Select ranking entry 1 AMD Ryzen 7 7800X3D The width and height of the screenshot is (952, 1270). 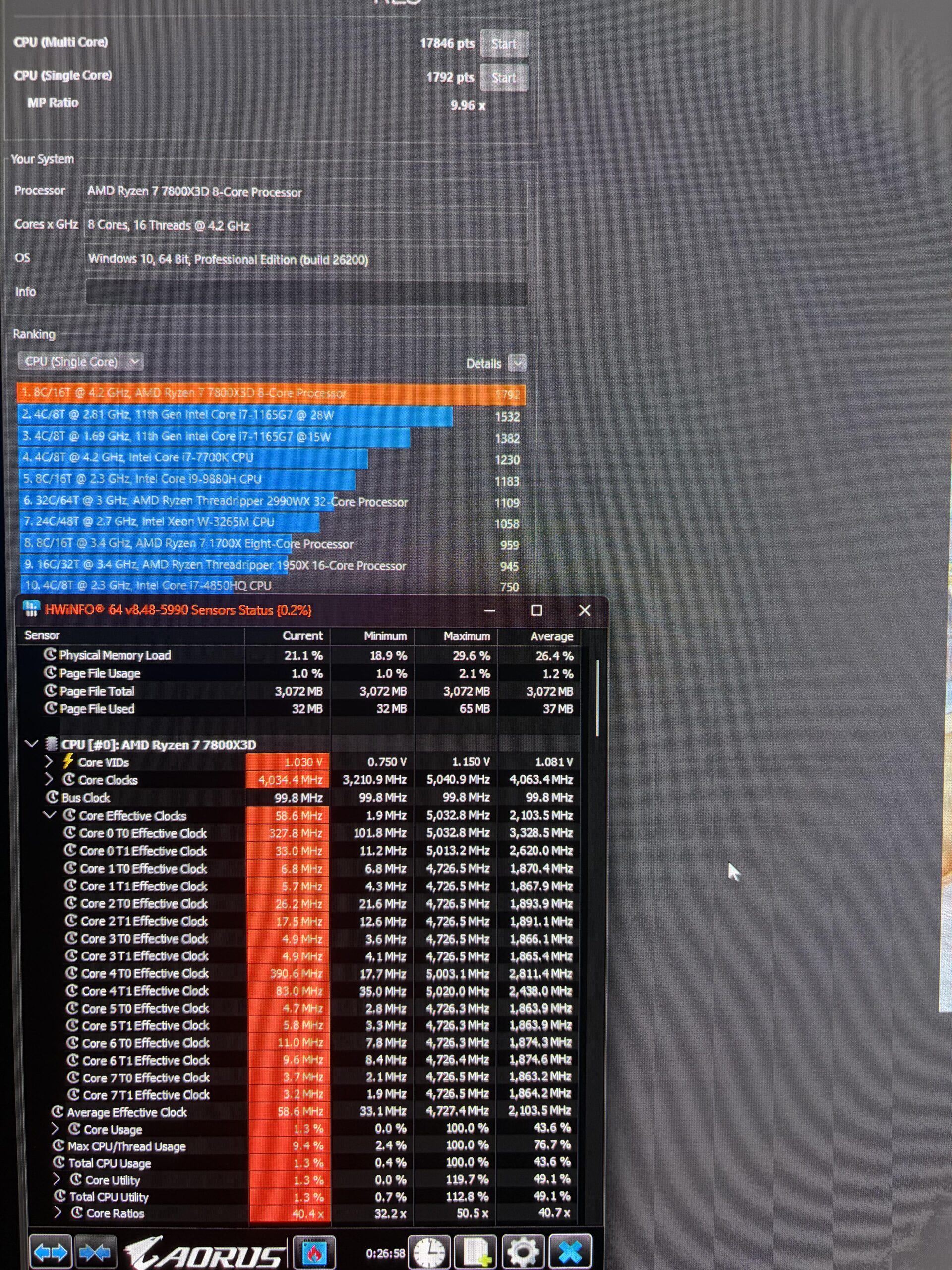coord(271,394)
